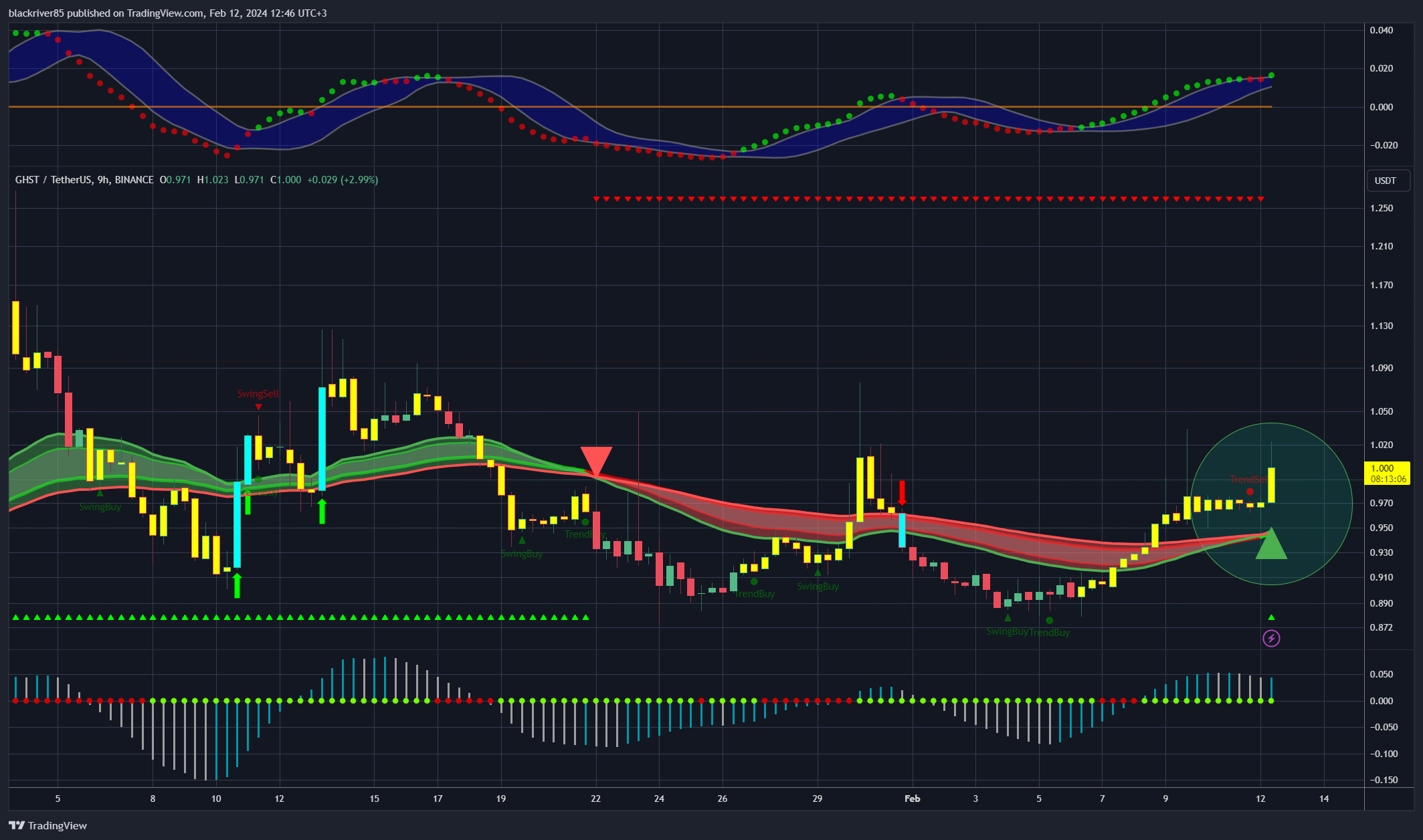Viewport: 1423px width, 840px height.
Task: Click the 14 date axis label
Action: pyautogui.click(x=1324, y=799)
